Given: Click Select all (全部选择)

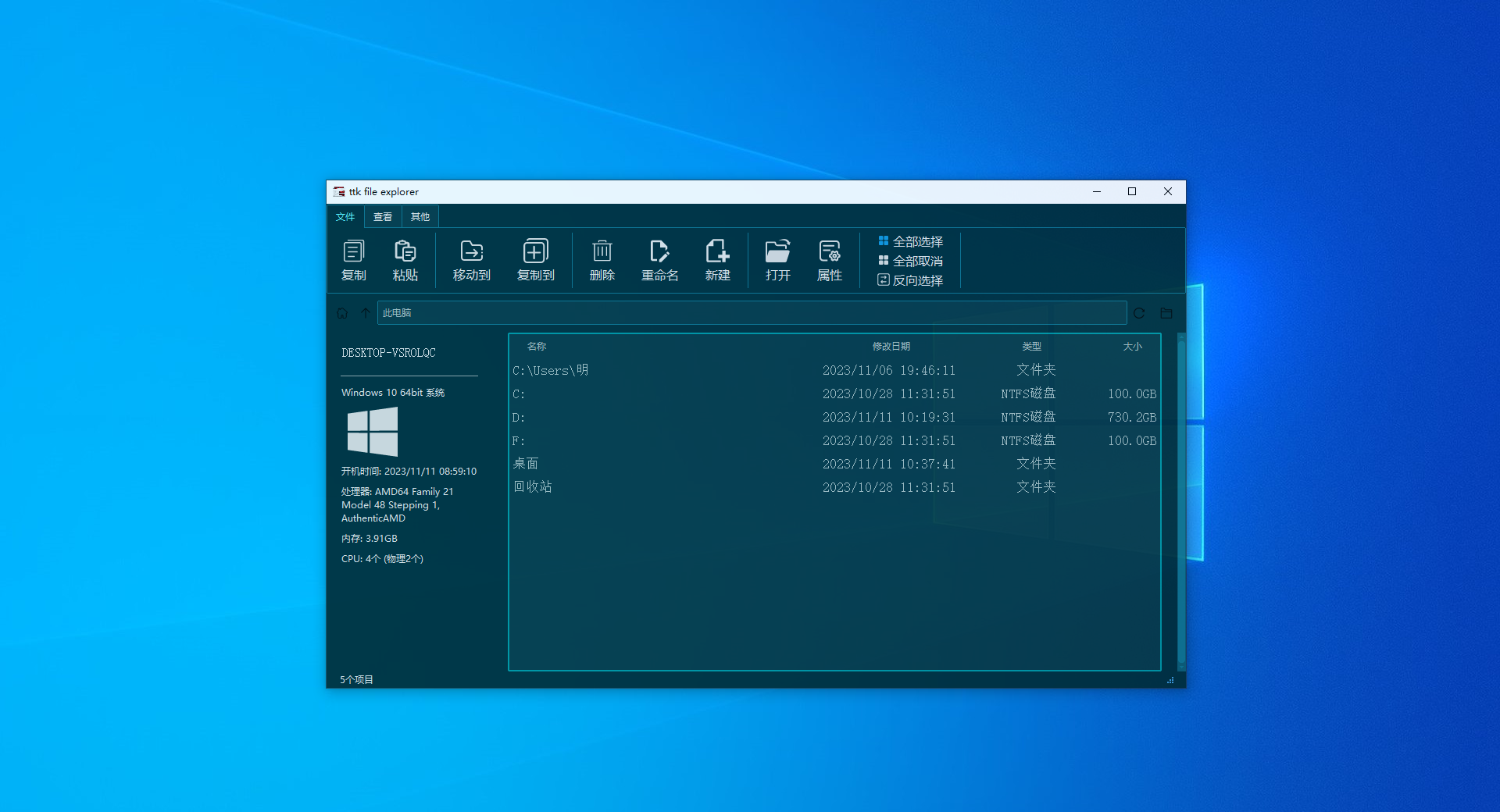Looking at the screenshot, I should pos(910,241).
